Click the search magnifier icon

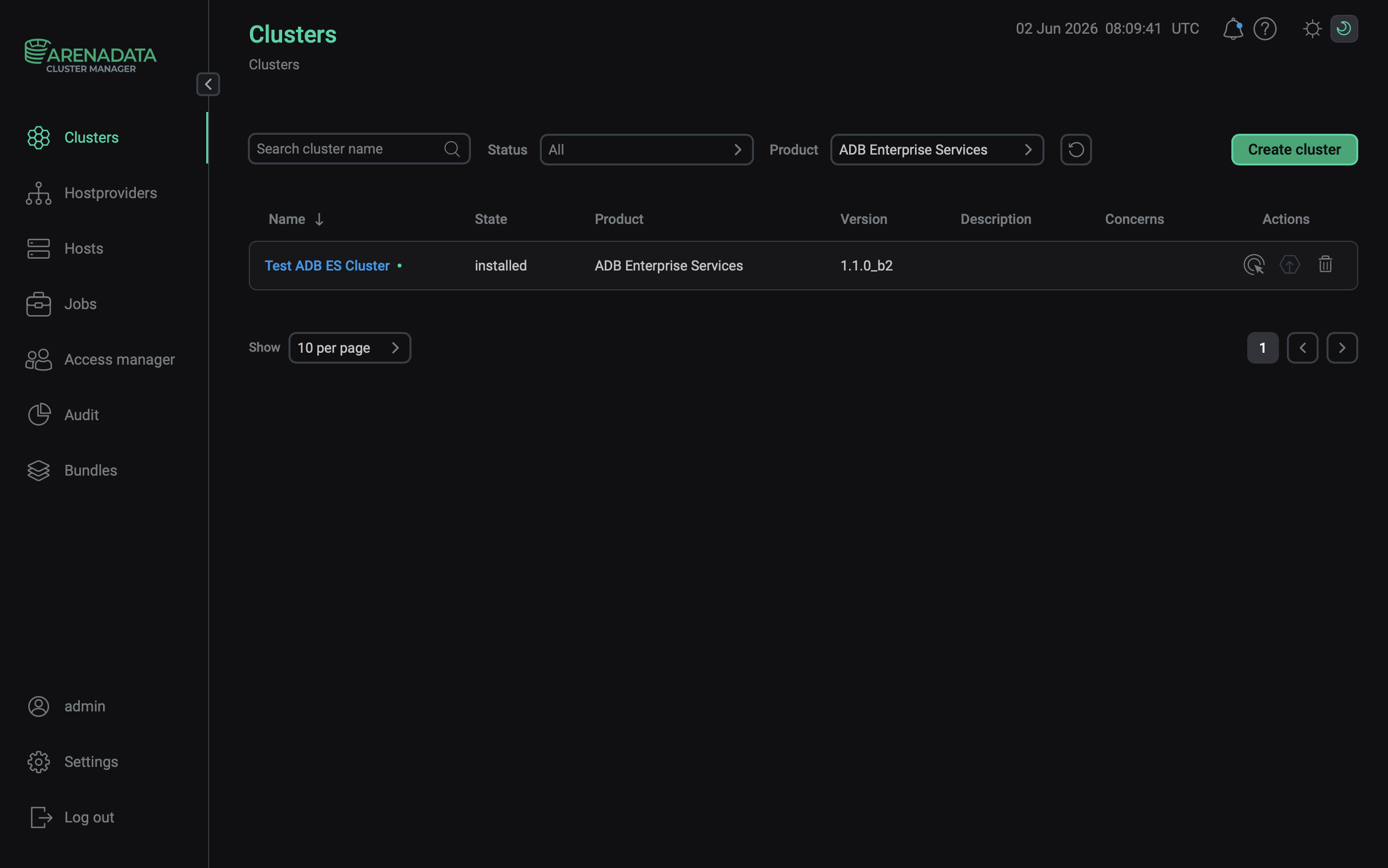(452, 149)
